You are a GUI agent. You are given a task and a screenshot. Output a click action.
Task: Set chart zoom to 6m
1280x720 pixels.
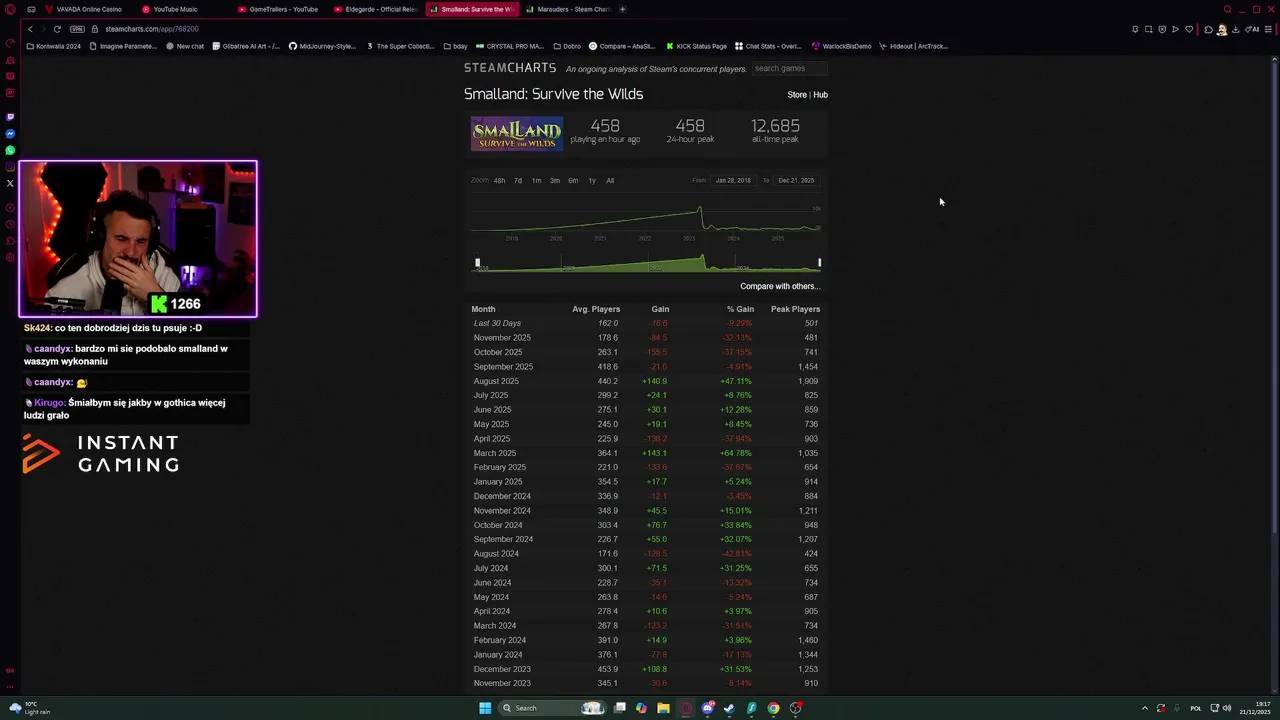(573, 181)
